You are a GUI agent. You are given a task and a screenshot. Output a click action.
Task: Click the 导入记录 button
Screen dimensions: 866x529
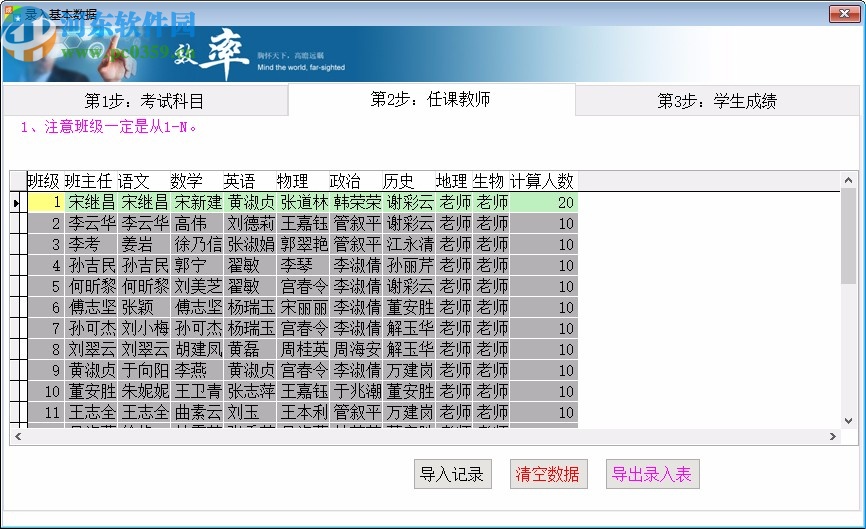[x=452, y=474]
